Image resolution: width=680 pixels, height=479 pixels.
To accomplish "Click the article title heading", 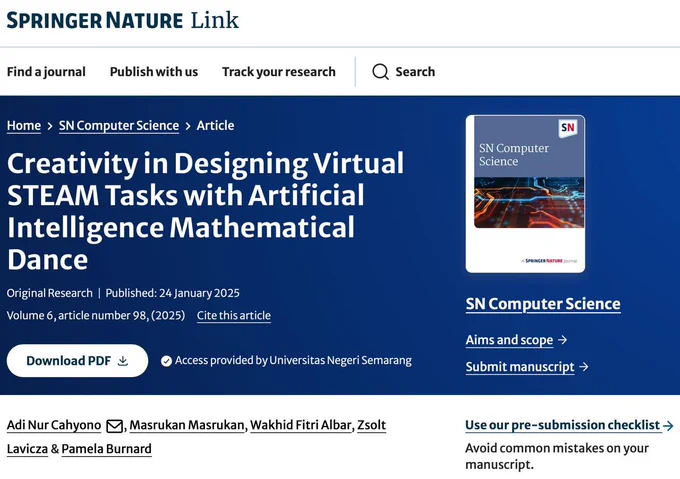I will tap(206, 211).
